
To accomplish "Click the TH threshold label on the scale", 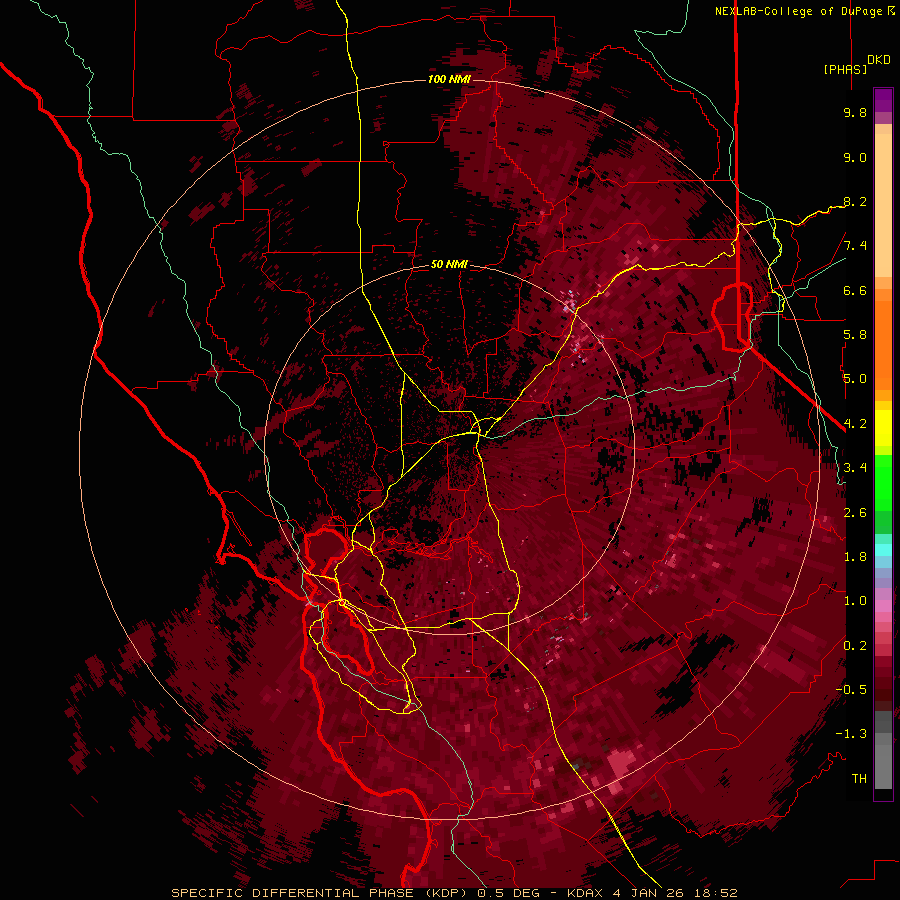I will [x=859, y=779].
